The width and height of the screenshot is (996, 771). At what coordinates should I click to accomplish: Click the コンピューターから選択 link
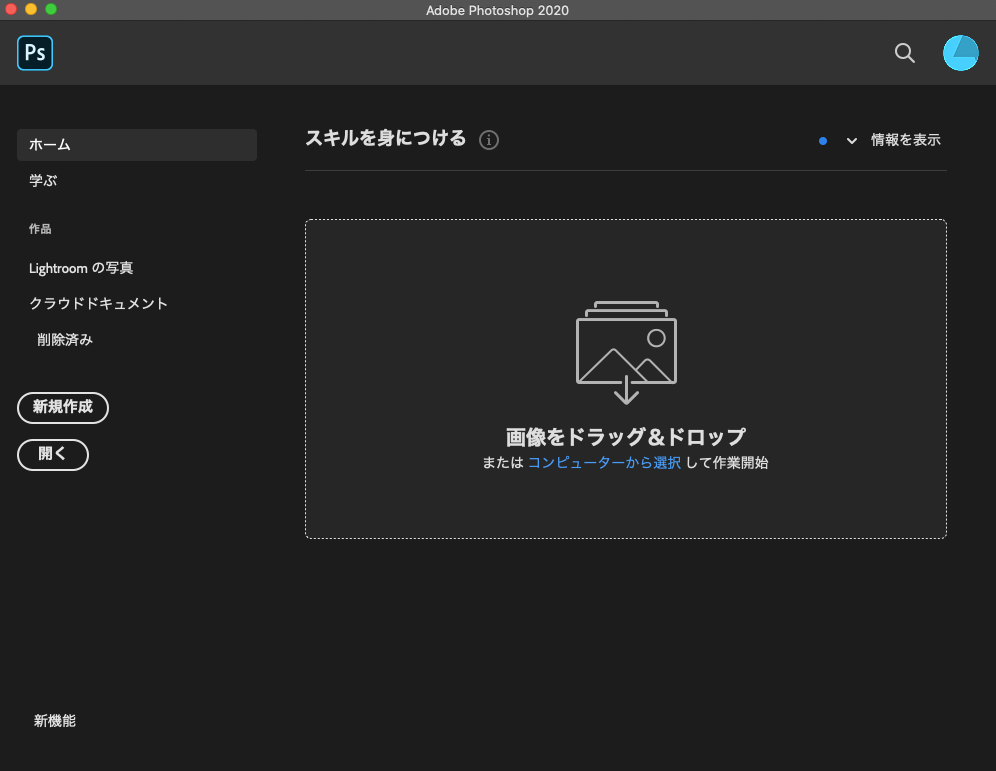tap(604, 463)
